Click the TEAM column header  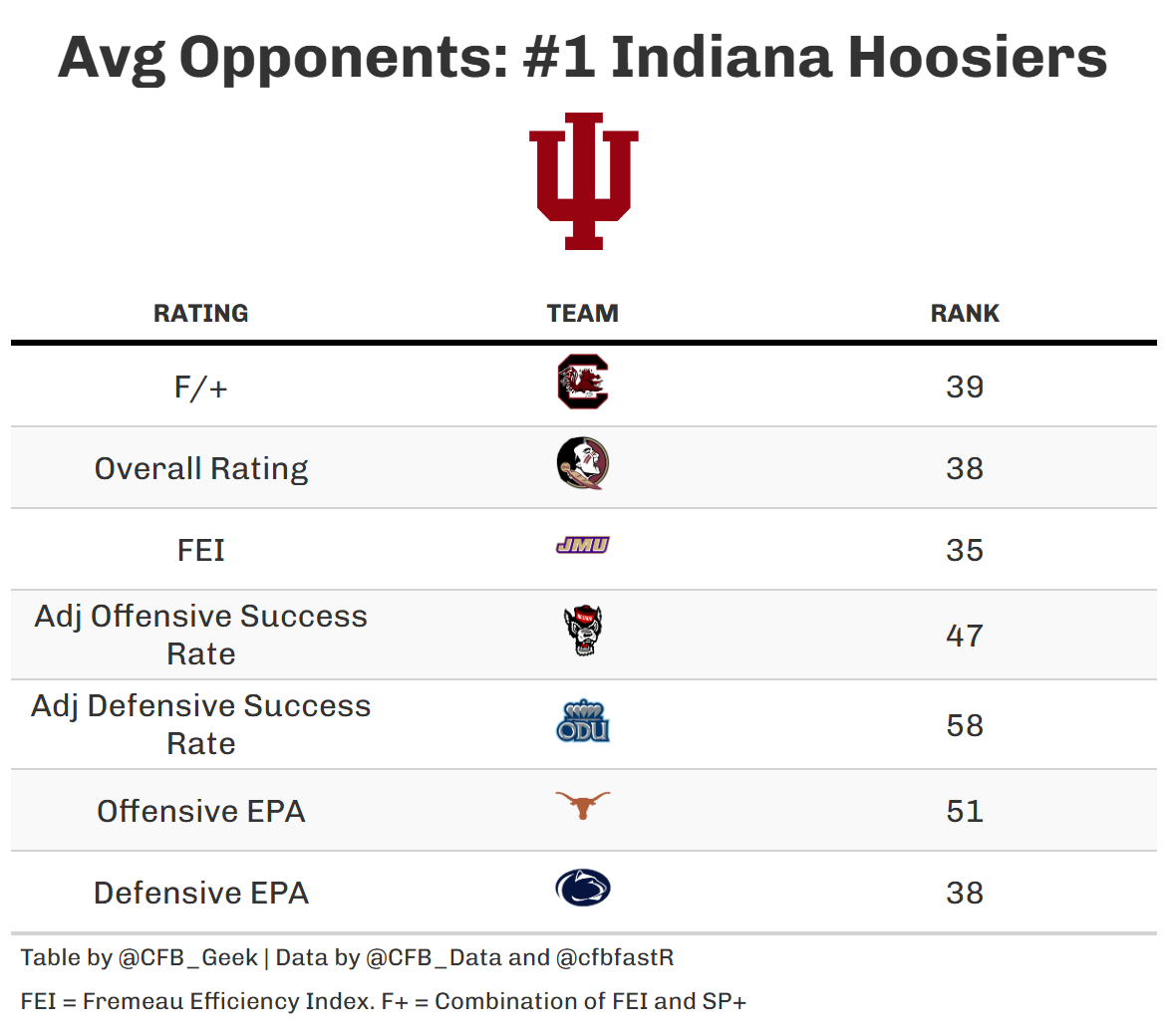click(x=583, y=313)
